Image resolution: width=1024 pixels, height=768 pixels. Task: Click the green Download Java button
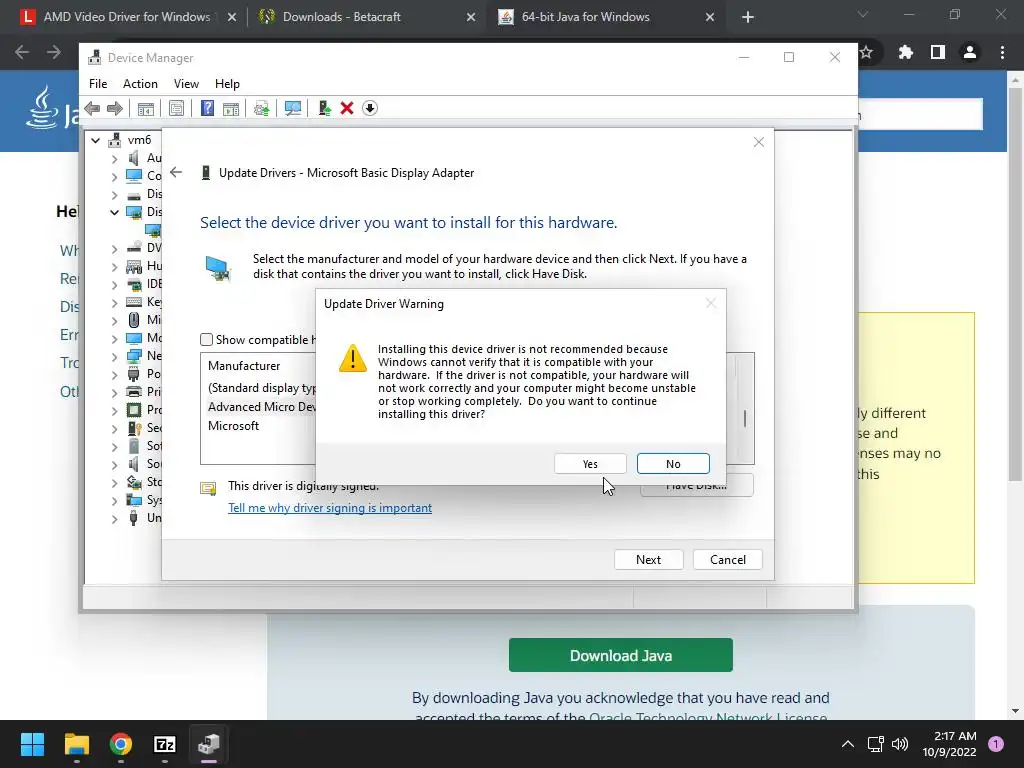pos(620,655)
